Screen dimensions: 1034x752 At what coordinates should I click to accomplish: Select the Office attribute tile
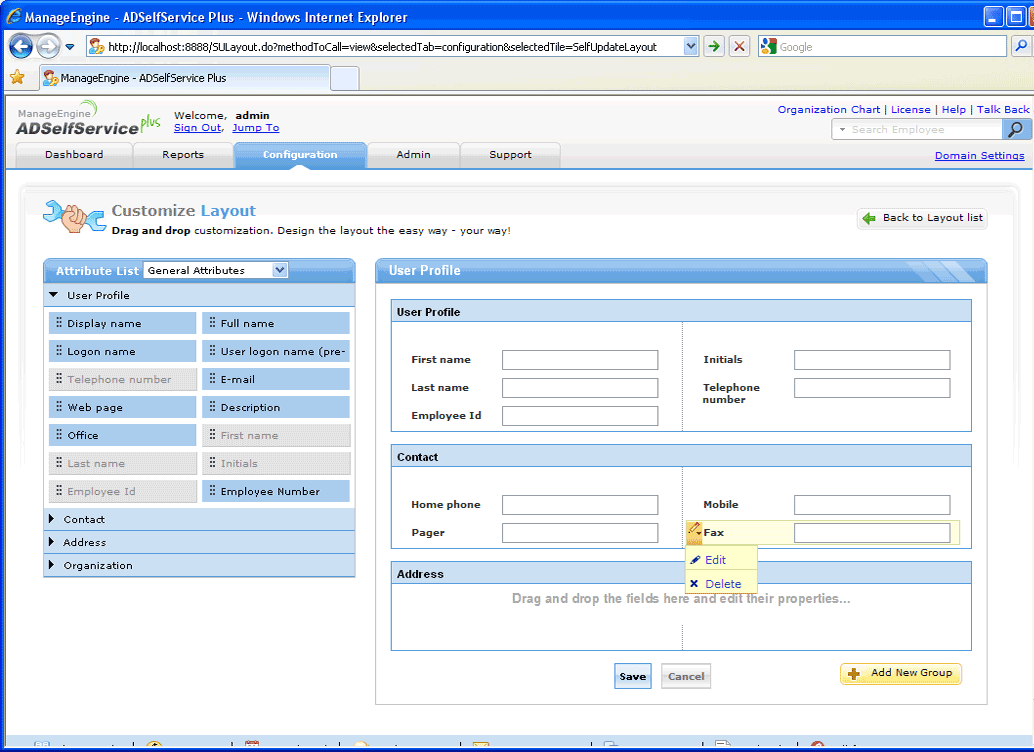point(123,435)
